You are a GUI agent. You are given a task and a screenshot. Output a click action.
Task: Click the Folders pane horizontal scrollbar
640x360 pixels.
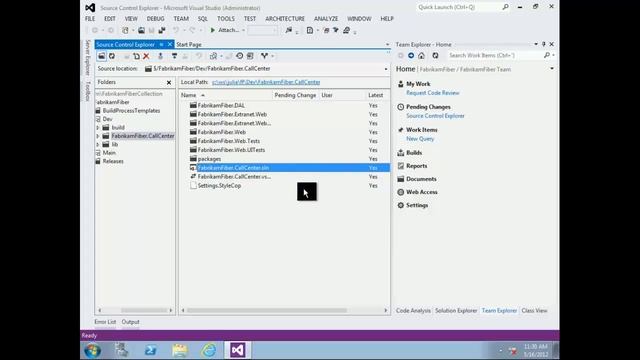coord(144,310)
